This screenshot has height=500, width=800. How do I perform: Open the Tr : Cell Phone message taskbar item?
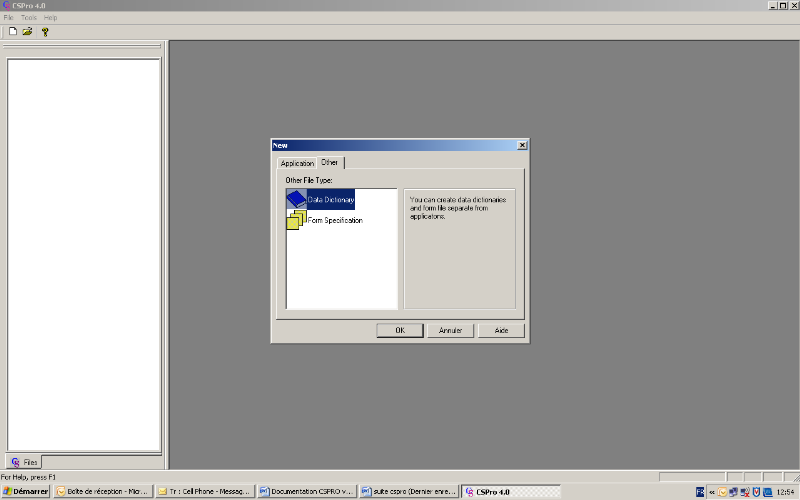pos(205,492)
